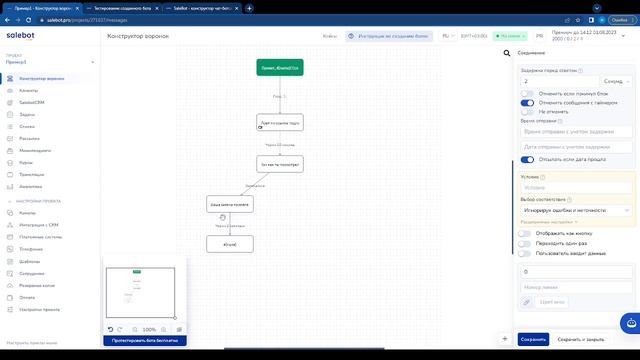
Task: Enable Отображать как кнопку
Action: click(524, 233)
